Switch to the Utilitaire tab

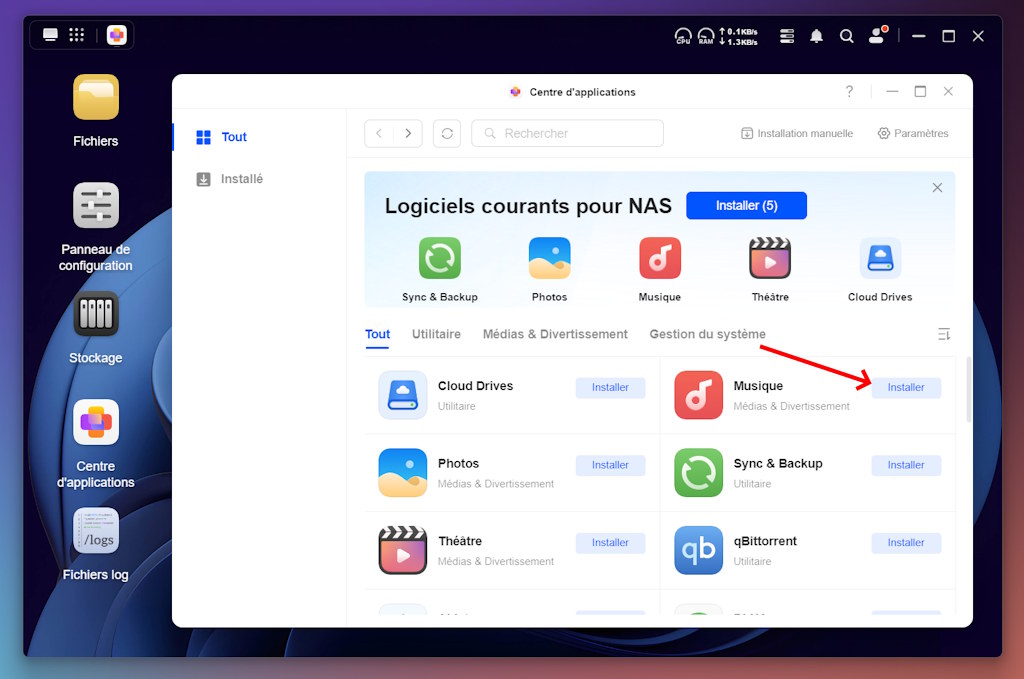[x=436, y=334]
